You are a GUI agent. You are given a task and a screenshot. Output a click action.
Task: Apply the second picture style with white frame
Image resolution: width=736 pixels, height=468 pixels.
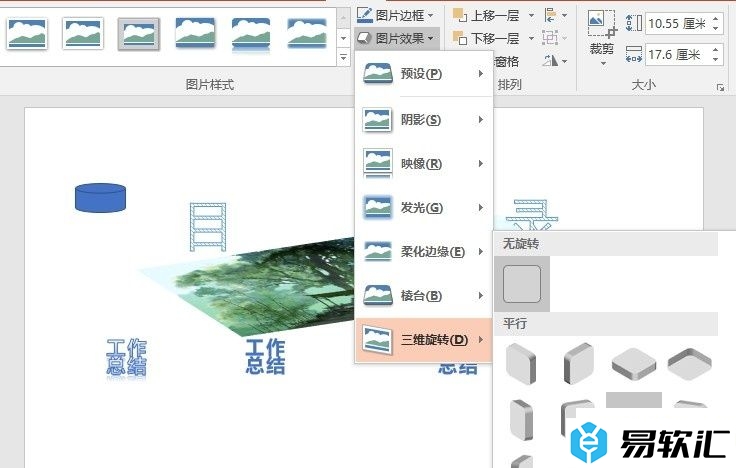83,33
